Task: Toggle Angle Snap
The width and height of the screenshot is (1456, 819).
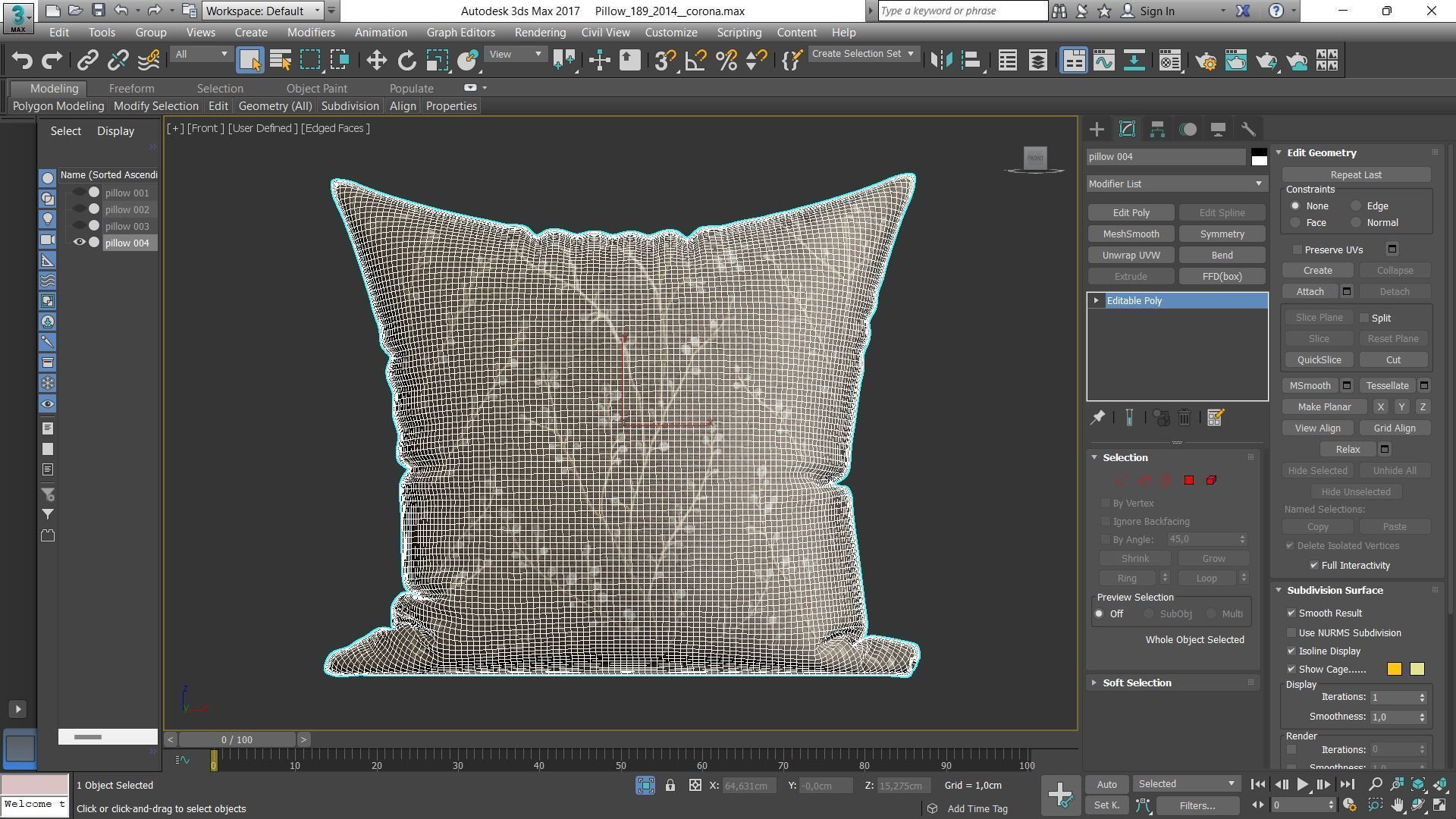Action: click(695, 61)
